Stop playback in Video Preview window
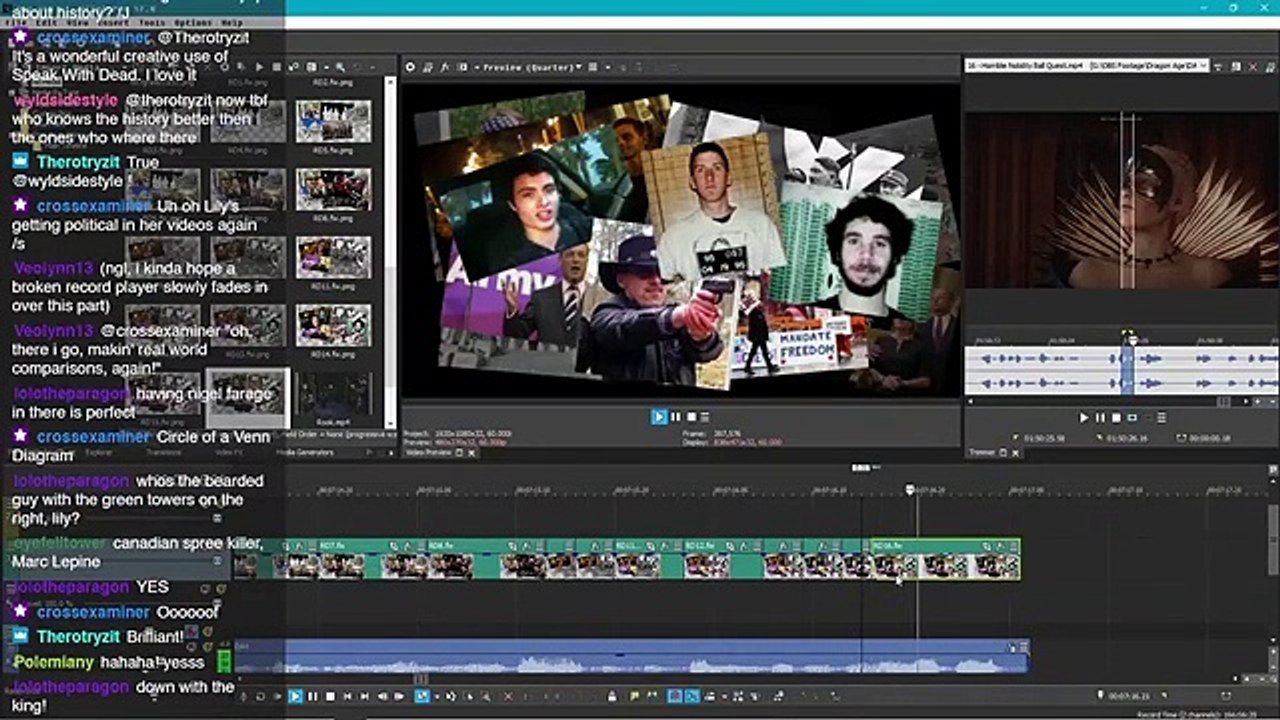 coord(690,417)
